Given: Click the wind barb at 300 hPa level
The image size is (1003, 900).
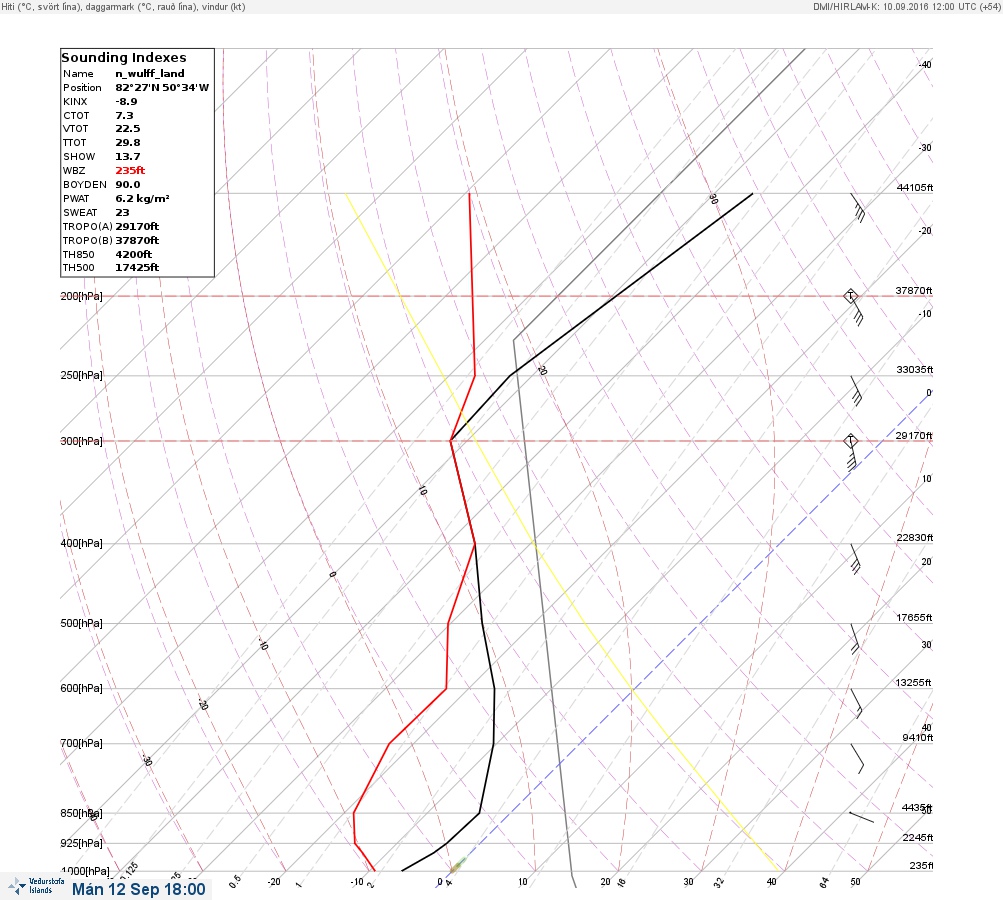Looking at the screenshot, I should tap(853, 456).
